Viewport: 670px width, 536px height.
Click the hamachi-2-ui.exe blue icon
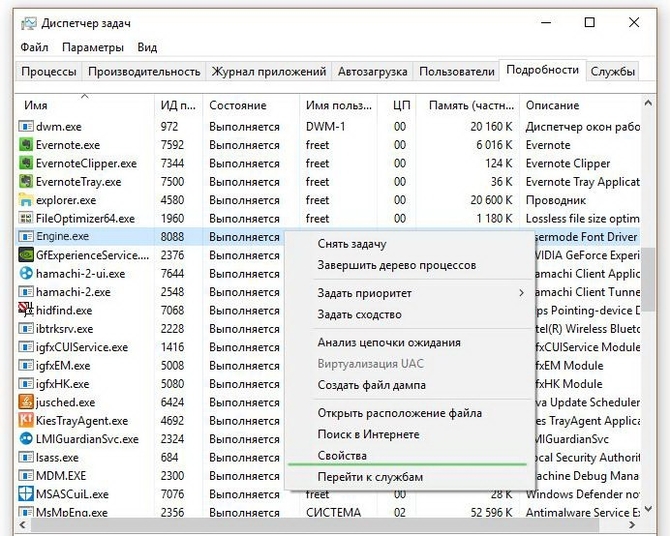(26, 274)
